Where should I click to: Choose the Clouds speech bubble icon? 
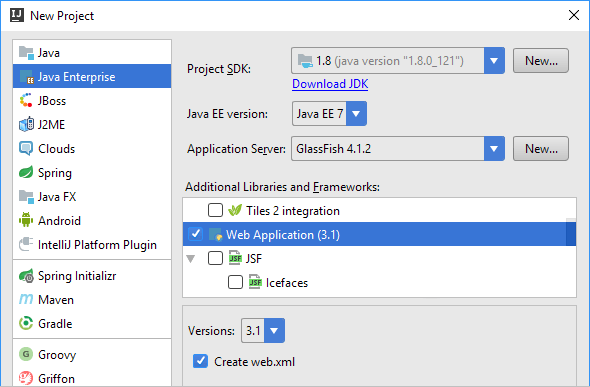point(26,149)
